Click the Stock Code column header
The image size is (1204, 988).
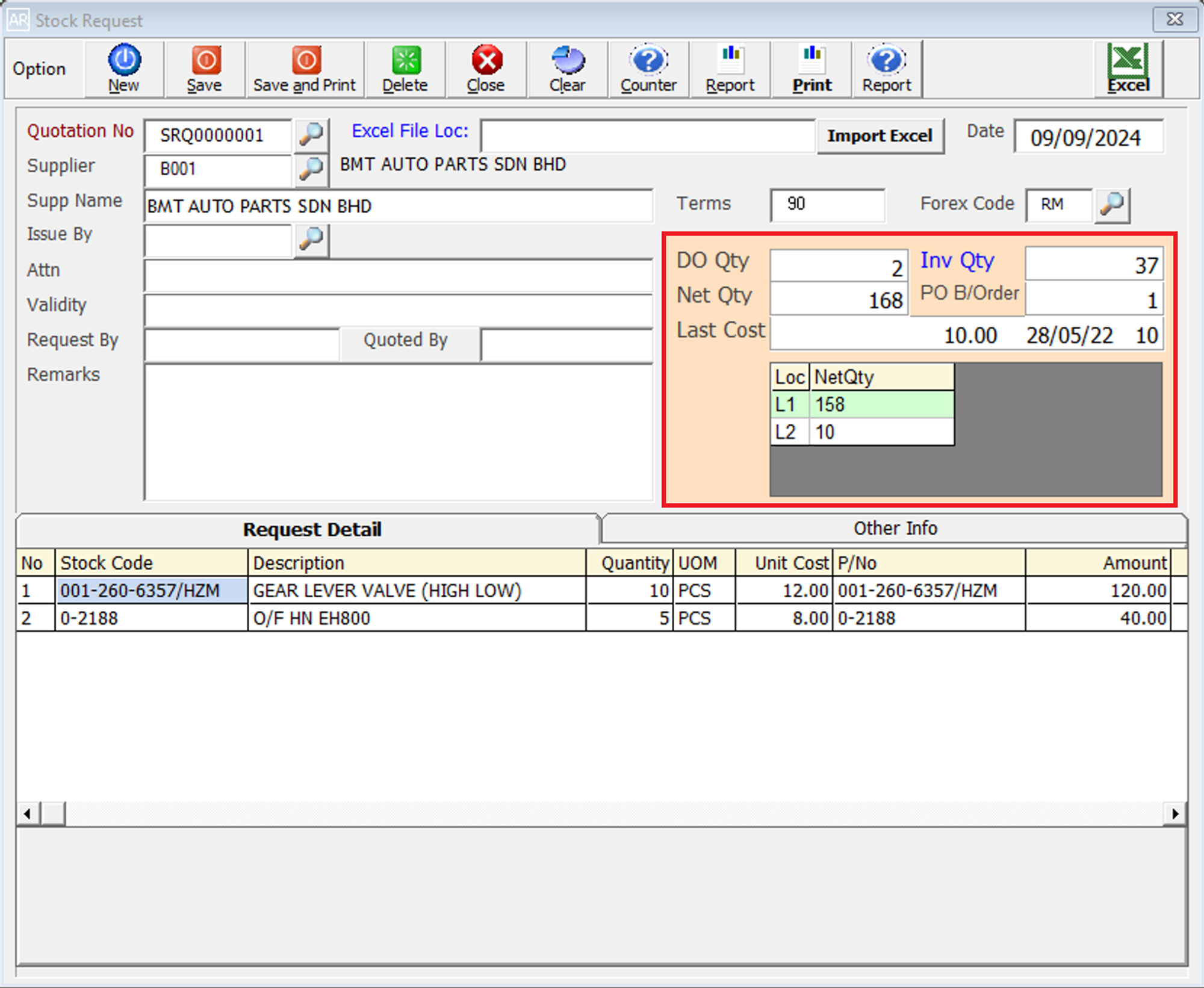click(151, 563)
